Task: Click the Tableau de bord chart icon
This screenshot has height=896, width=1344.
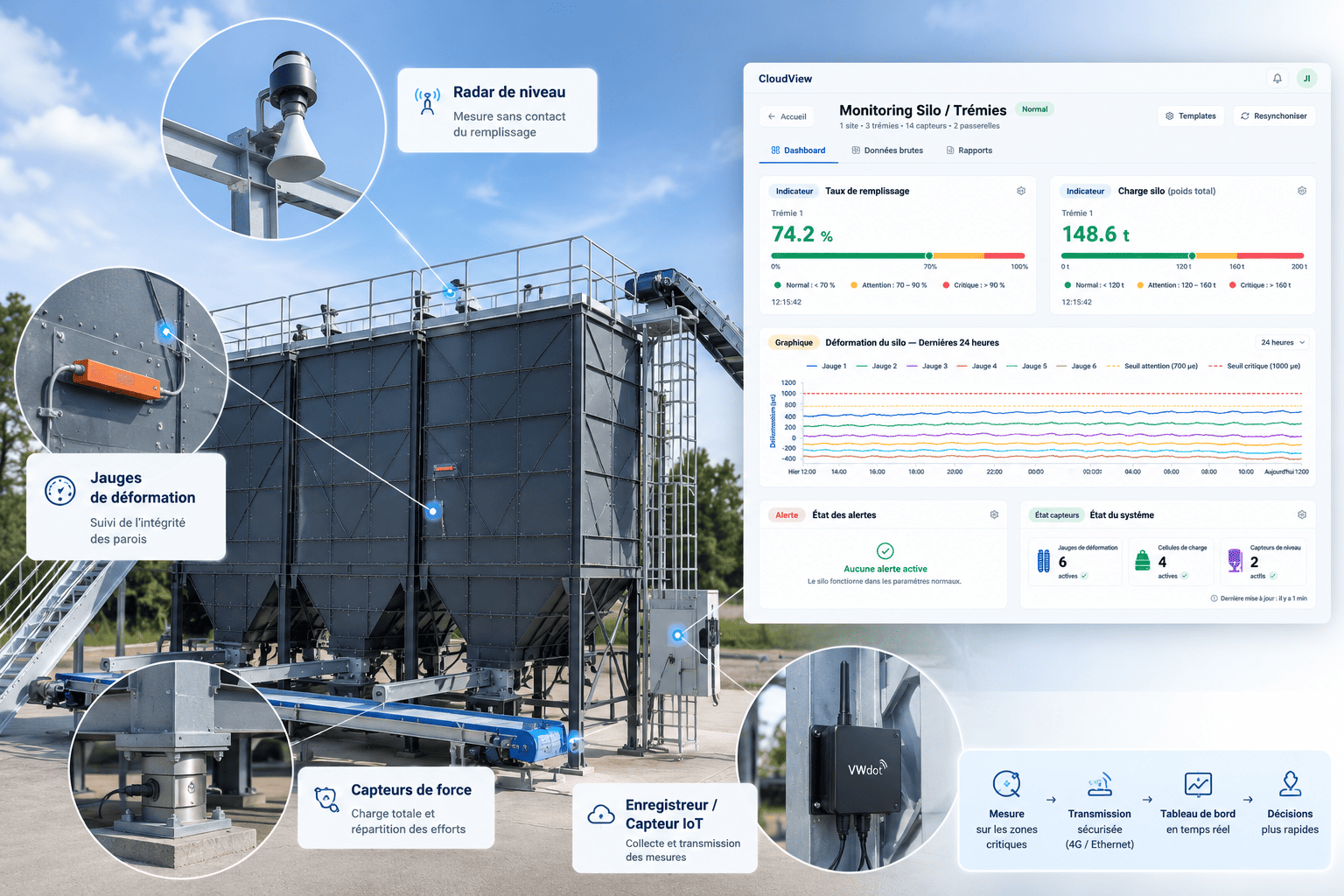Action: pyautogui.click(x=1198, y=784)
